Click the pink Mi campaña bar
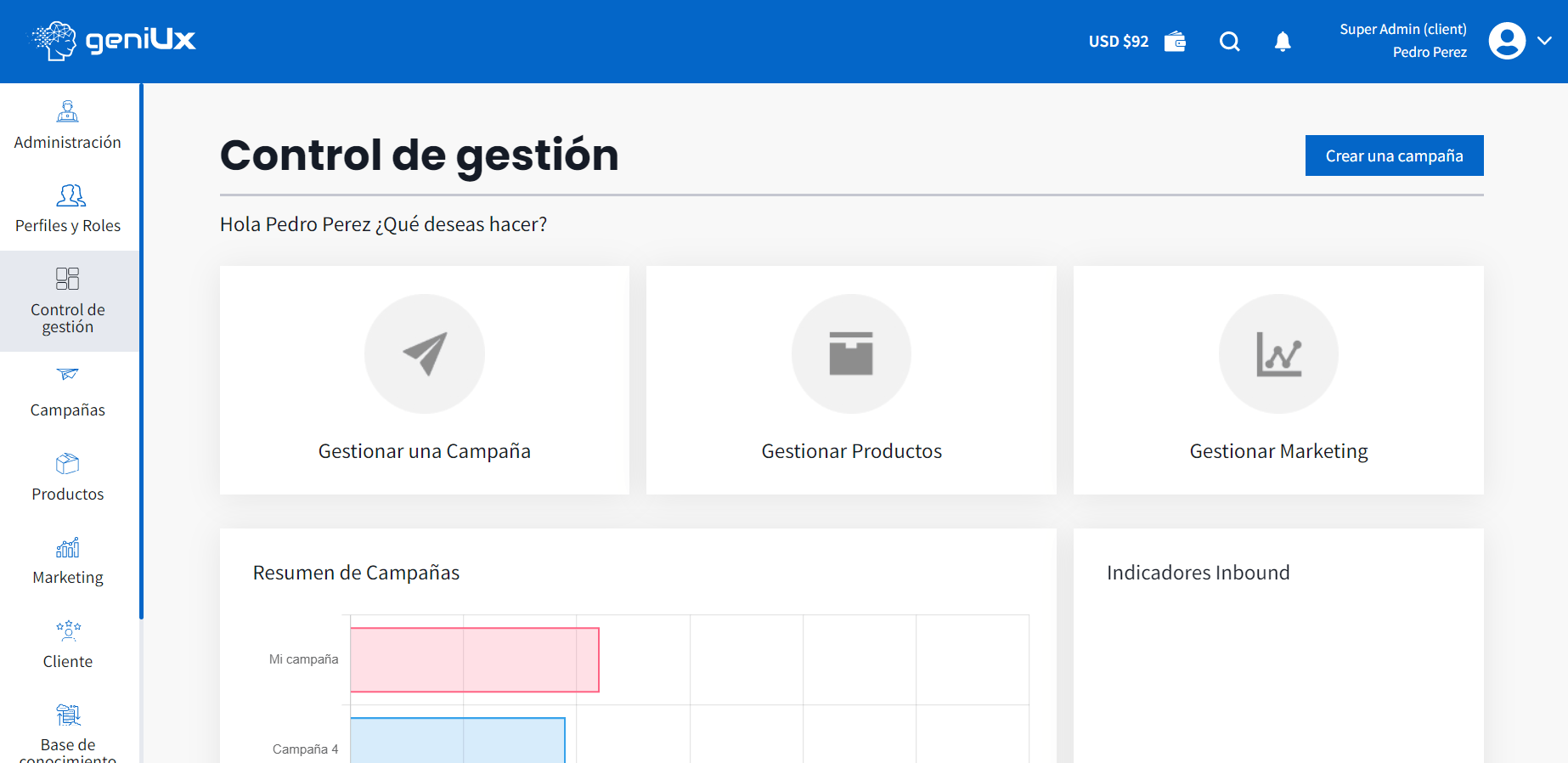The image size is (1568, 763). [474, 659]
